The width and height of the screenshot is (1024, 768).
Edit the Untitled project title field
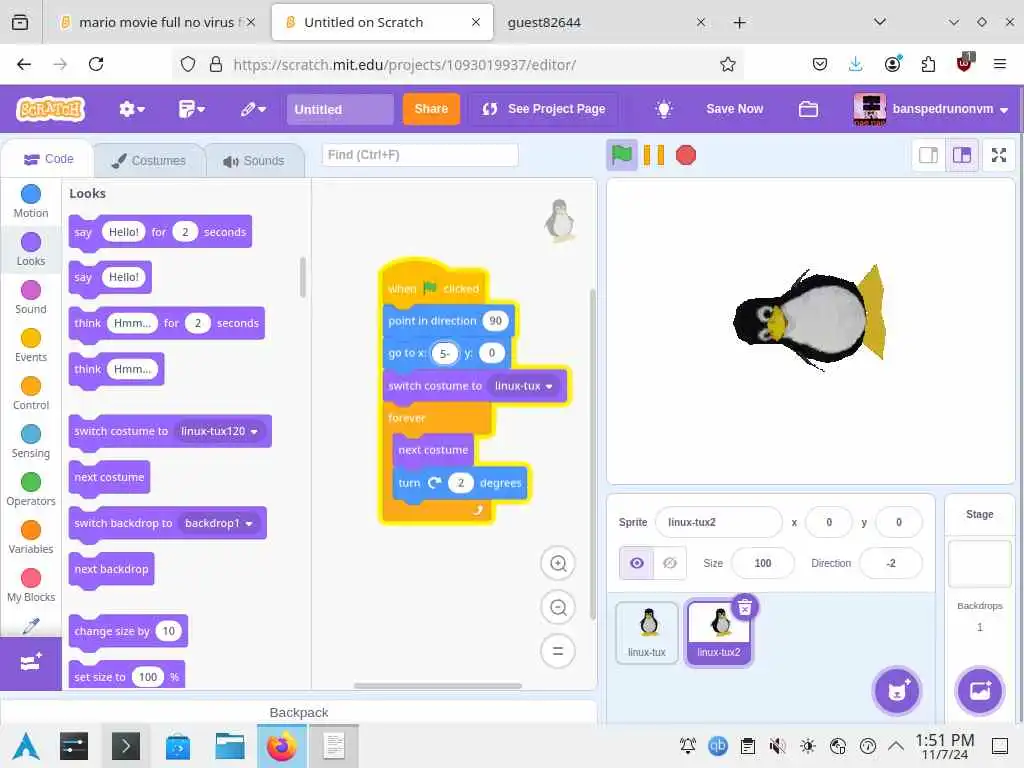tap(340, 109)
